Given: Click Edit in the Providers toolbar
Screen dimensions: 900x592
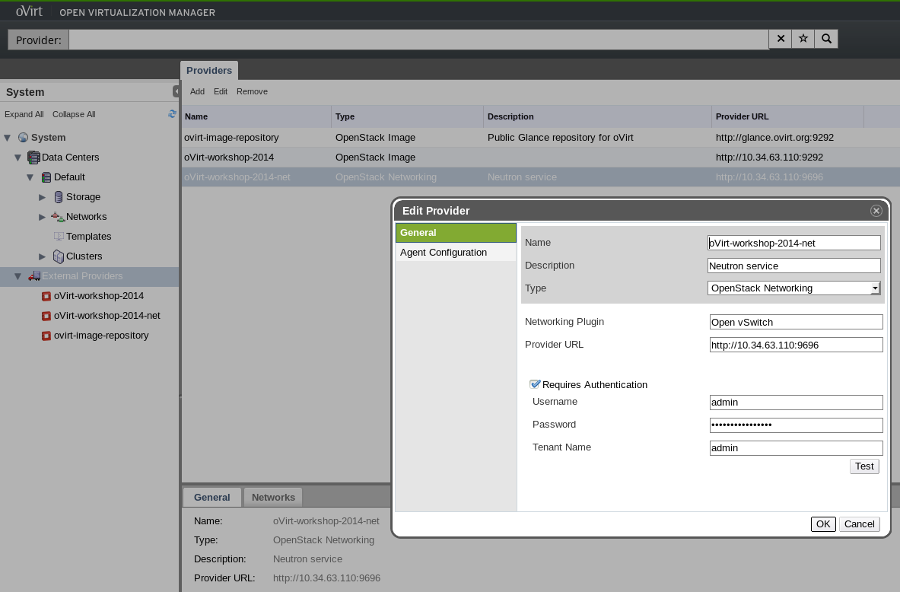Looking at the screenshot, I should click(x=220, y=91).
